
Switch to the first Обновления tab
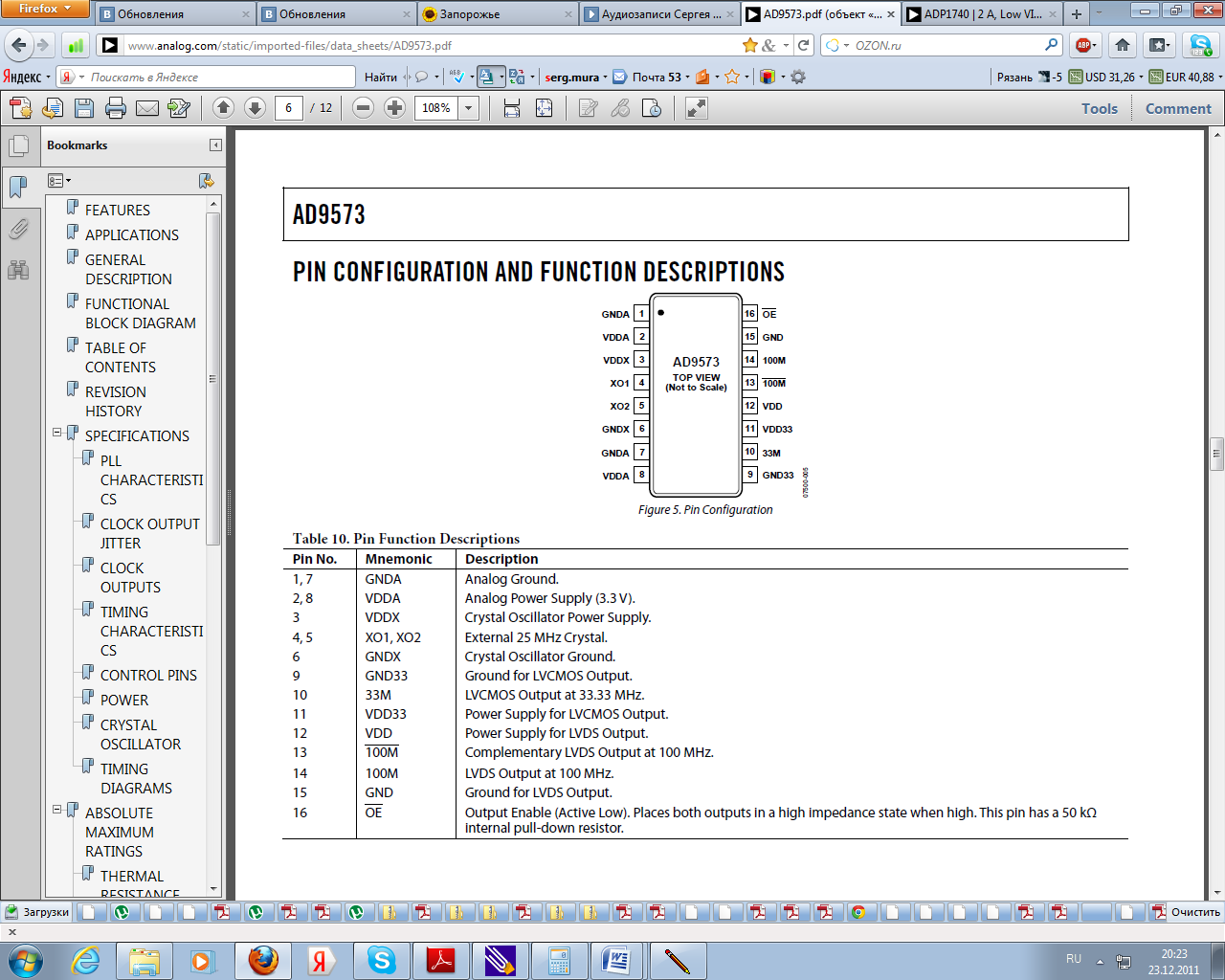coord(174,14)
